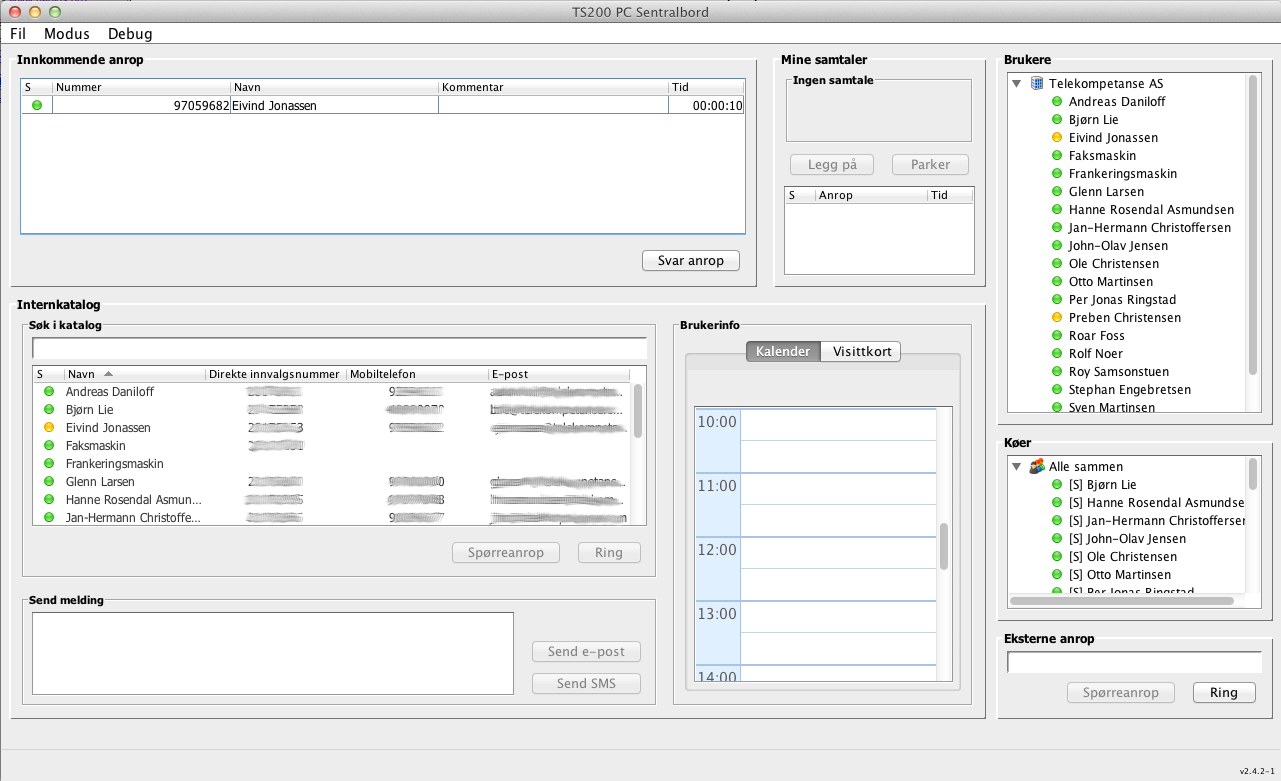Select Per Jonas Ringstad in Brukere tree

tap(1122, 299)
